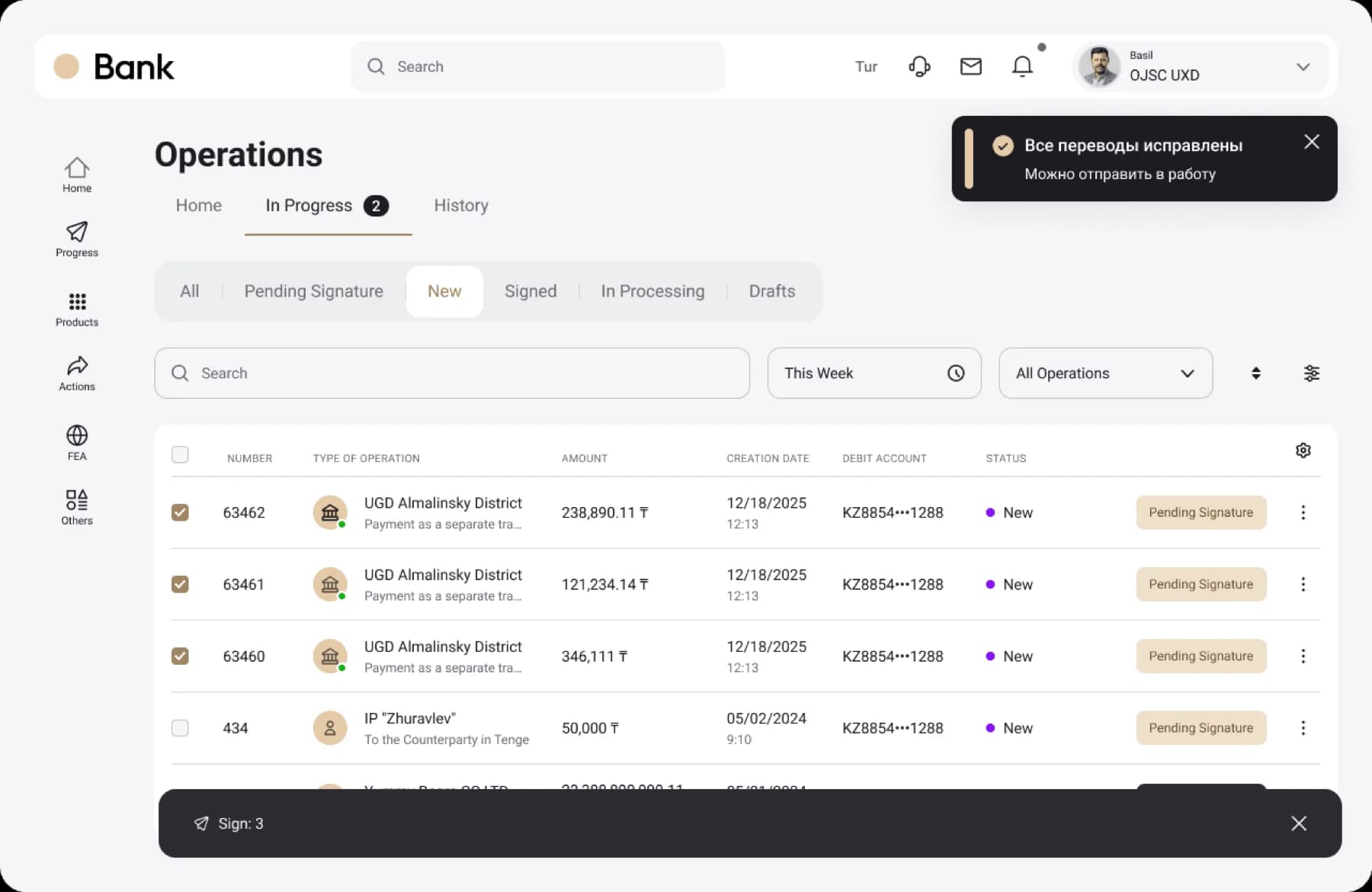Open the All Operations dropdown
This screenshot has height=892, width=1372.
pos(1105,373)
